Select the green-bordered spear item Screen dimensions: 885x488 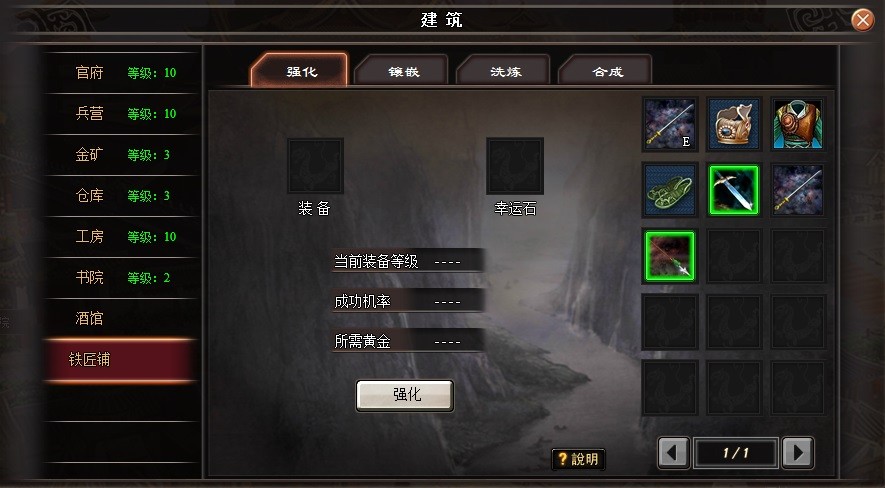pos(670,256)
